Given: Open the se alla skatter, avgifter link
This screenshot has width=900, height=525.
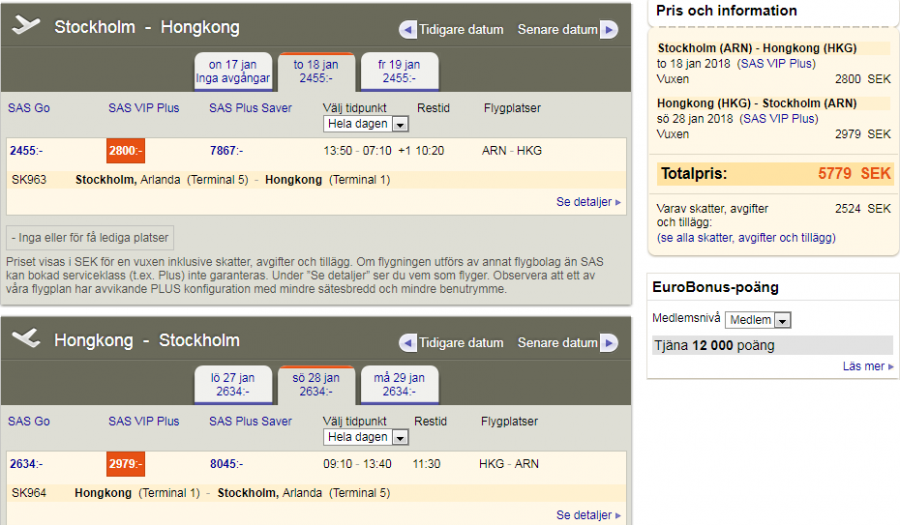Looking at the screenshot, I should (746, 238).
